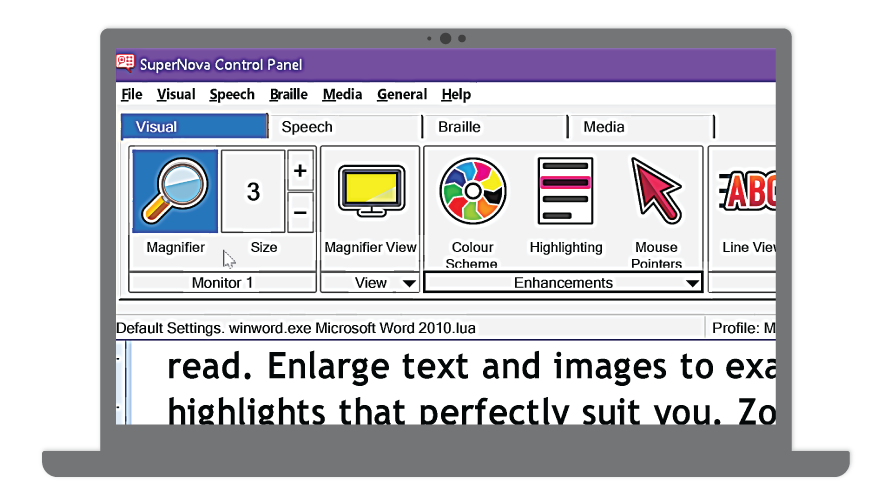Open the Mouse Pointers arrow icon

point(656,189)
